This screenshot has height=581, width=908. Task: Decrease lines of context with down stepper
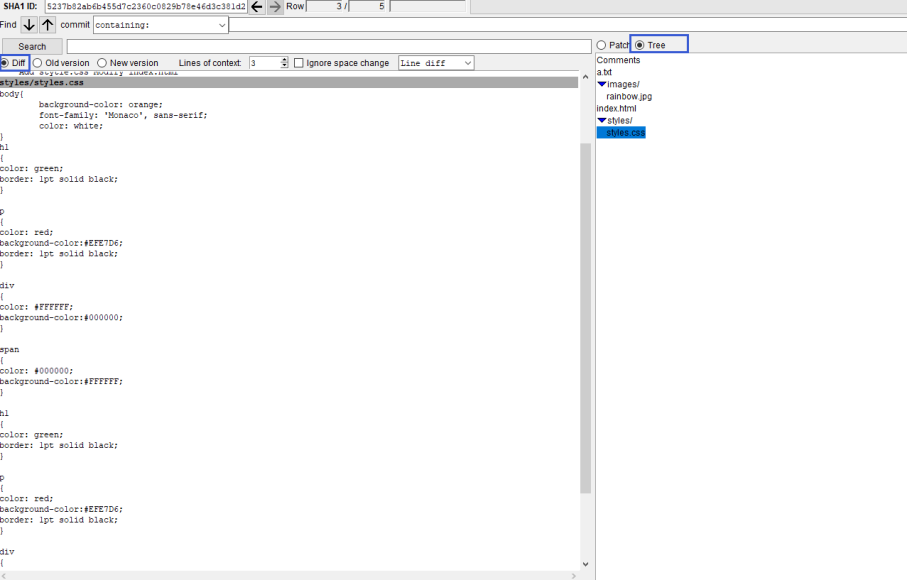tap(284, 65)
